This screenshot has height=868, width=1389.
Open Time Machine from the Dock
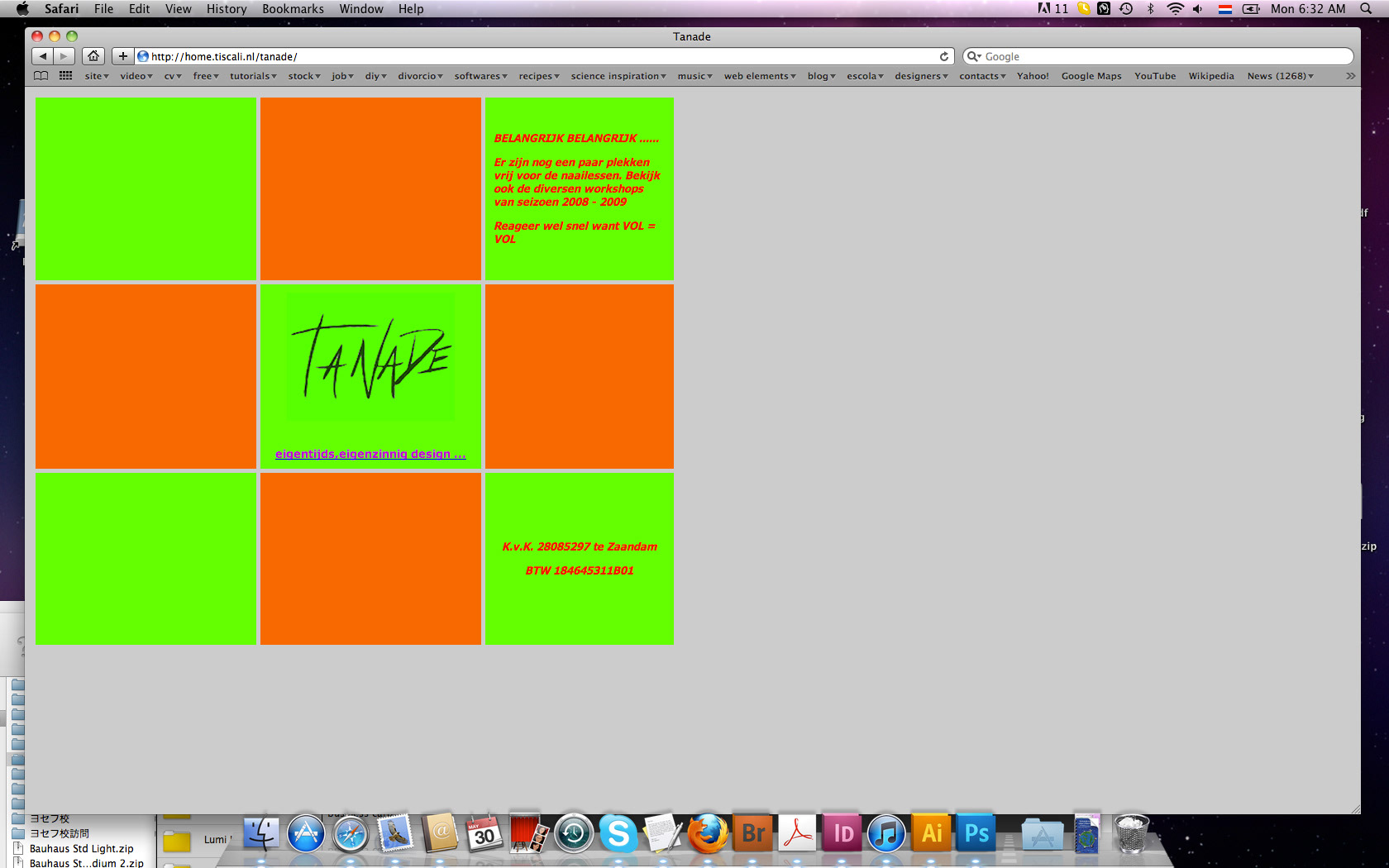[x=574, y=833]
